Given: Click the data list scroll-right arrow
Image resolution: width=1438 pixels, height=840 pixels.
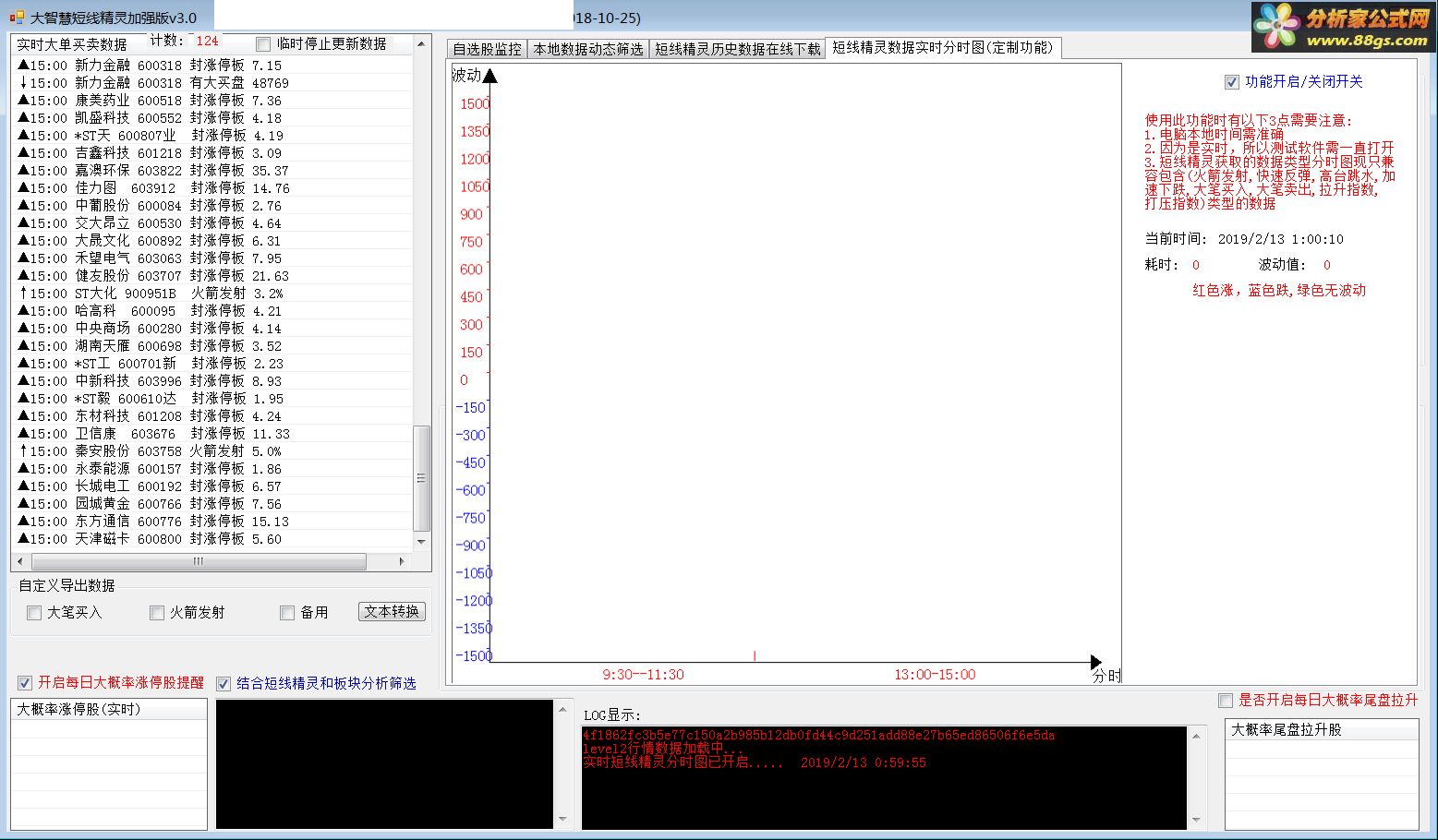Looking at the screenshot, I should (x=402, y=561).
